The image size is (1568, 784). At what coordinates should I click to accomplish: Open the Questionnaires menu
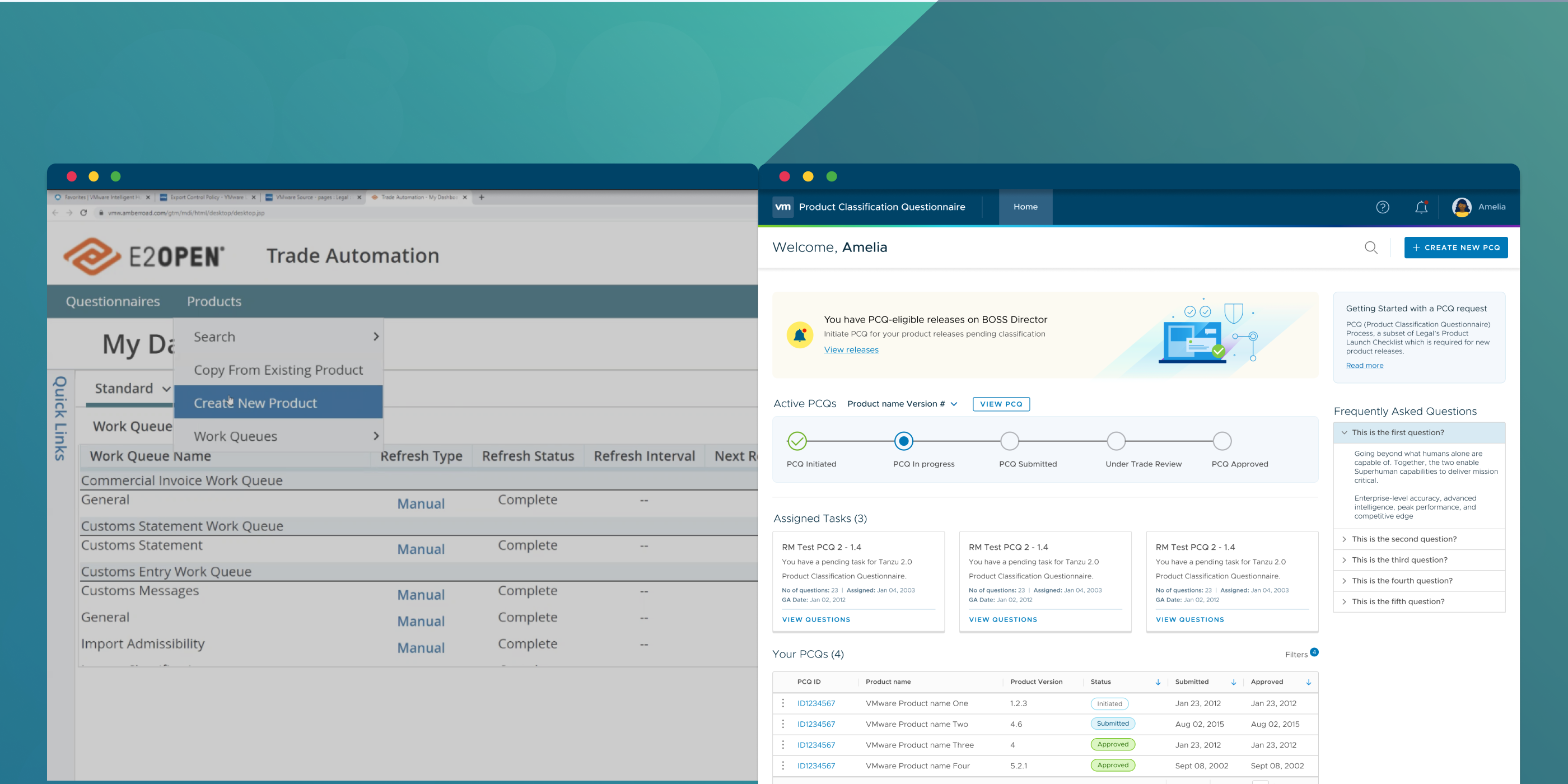point(113,301)
